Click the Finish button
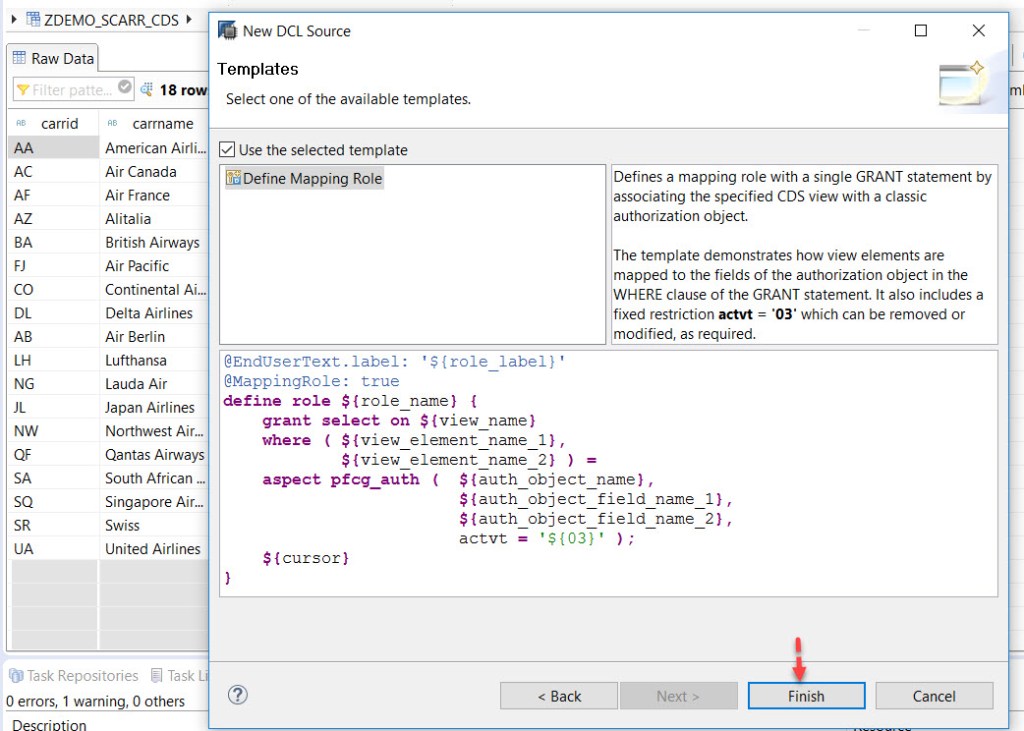1024x731 pixels. tap(806, 695)
